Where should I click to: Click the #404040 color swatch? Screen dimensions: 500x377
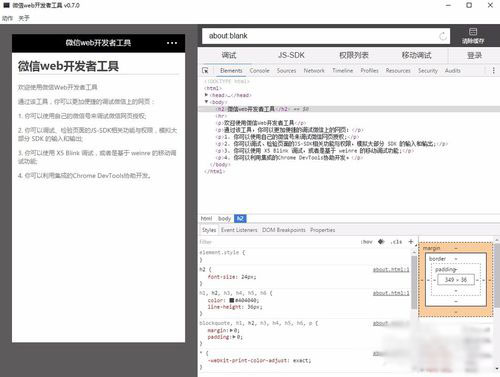[232, 300]
